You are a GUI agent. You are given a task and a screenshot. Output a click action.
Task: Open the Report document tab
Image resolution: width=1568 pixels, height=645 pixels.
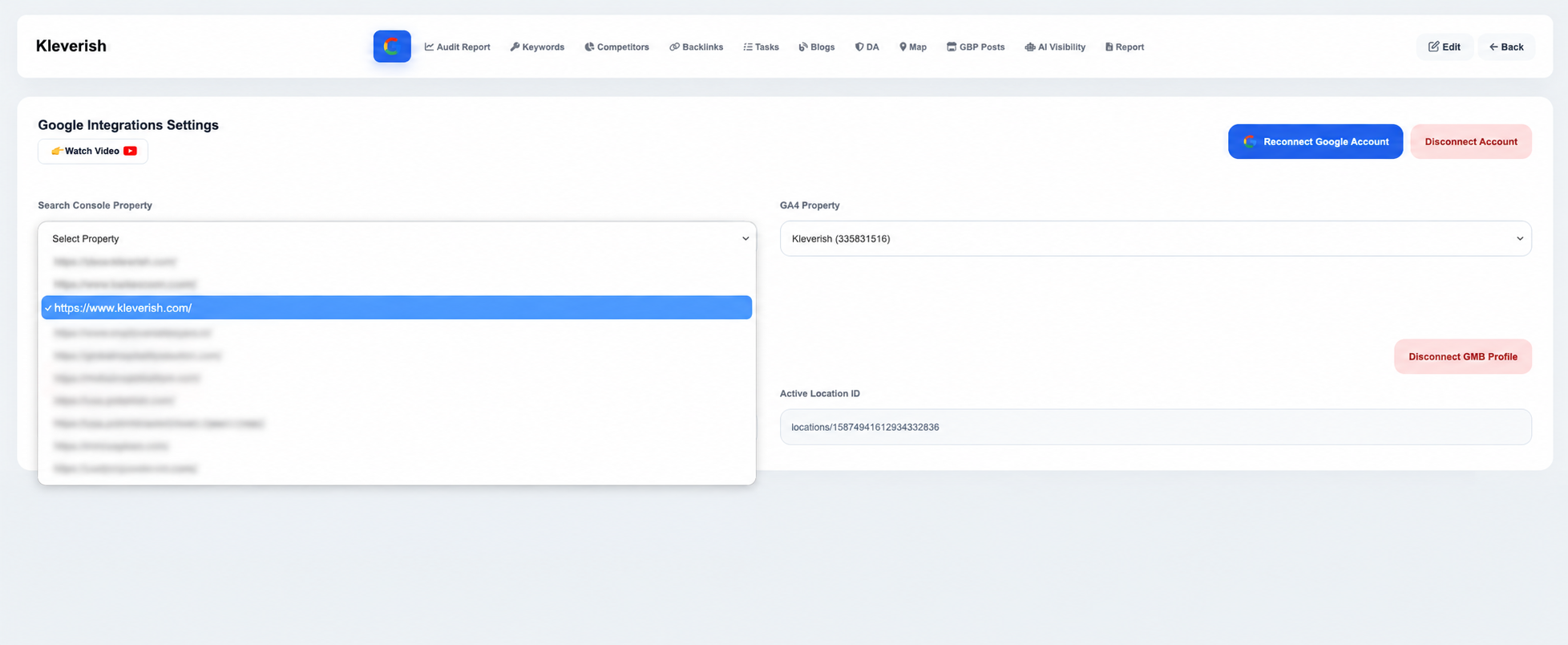[x=1124, y=47]
